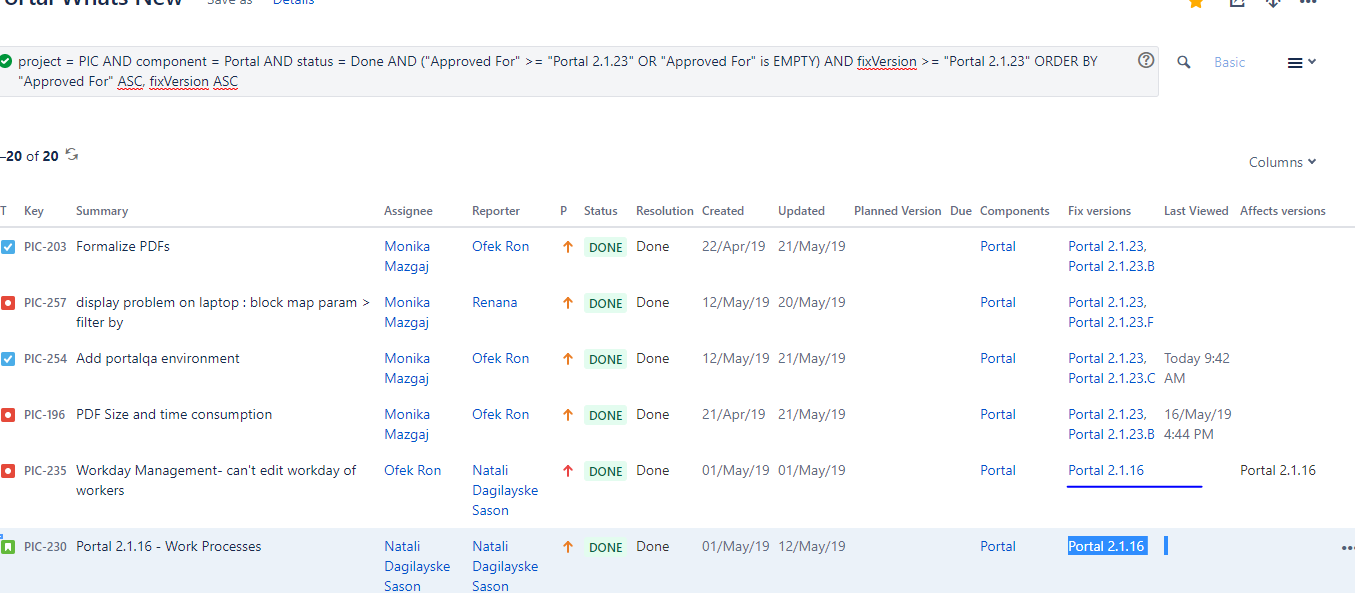This screenshot has height=593, width=1355.
Task: Click the bug type icon for PIC-235
Action: [x=8, y=471]
